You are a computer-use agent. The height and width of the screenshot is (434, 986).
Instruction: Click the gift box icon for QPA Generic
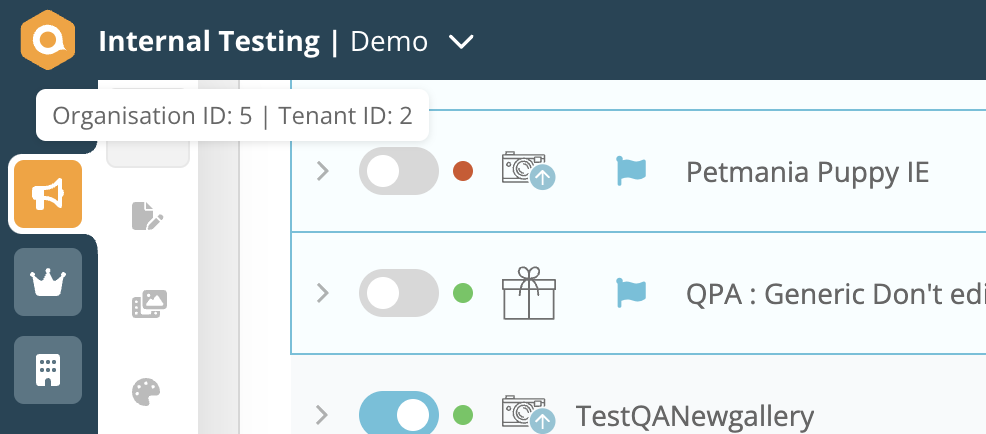(x=526, y=293)
